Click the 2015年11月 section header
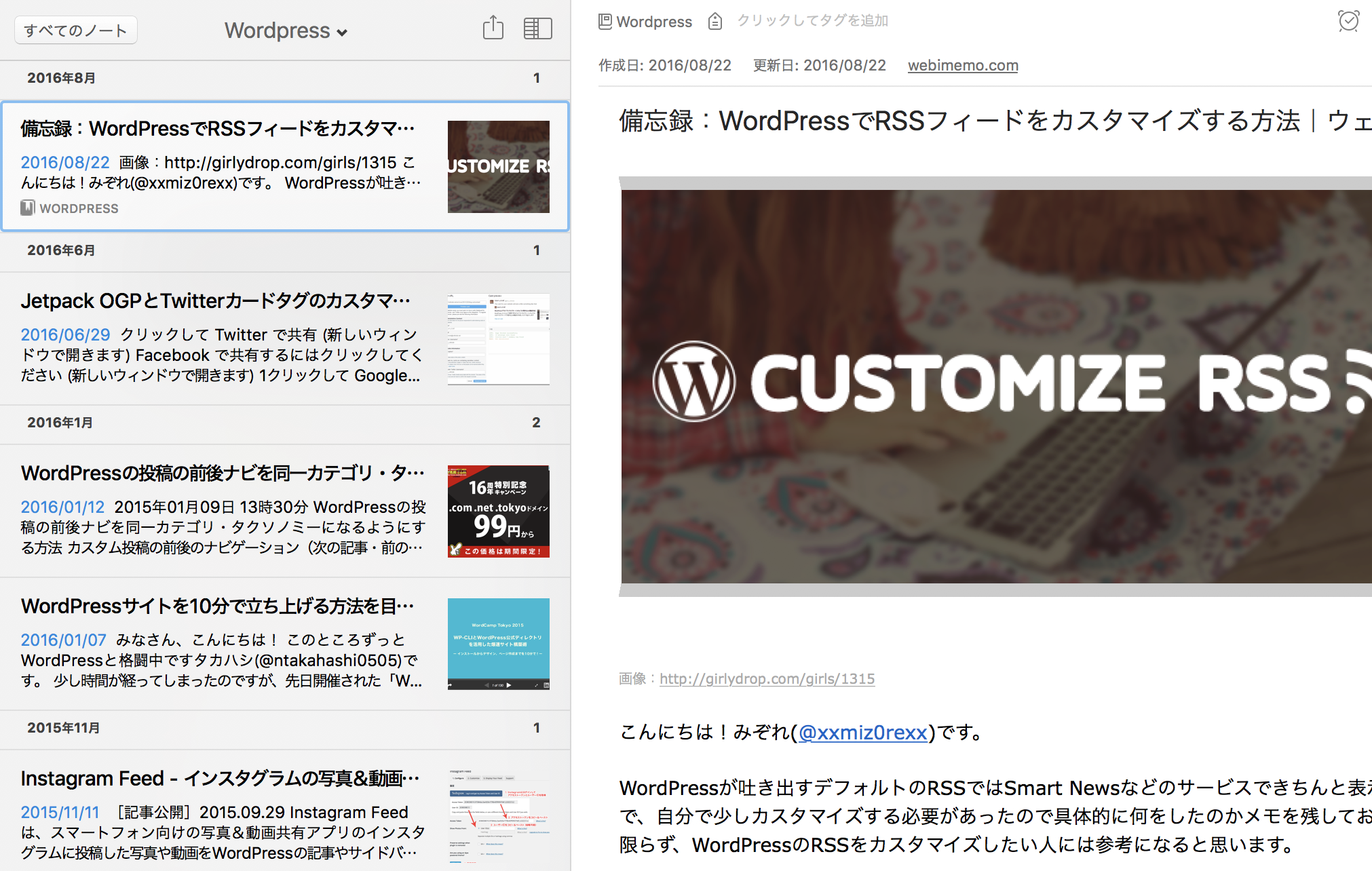Image resolution: width=1372 pixels, height=871 pixels. click(x=285, y=728)
